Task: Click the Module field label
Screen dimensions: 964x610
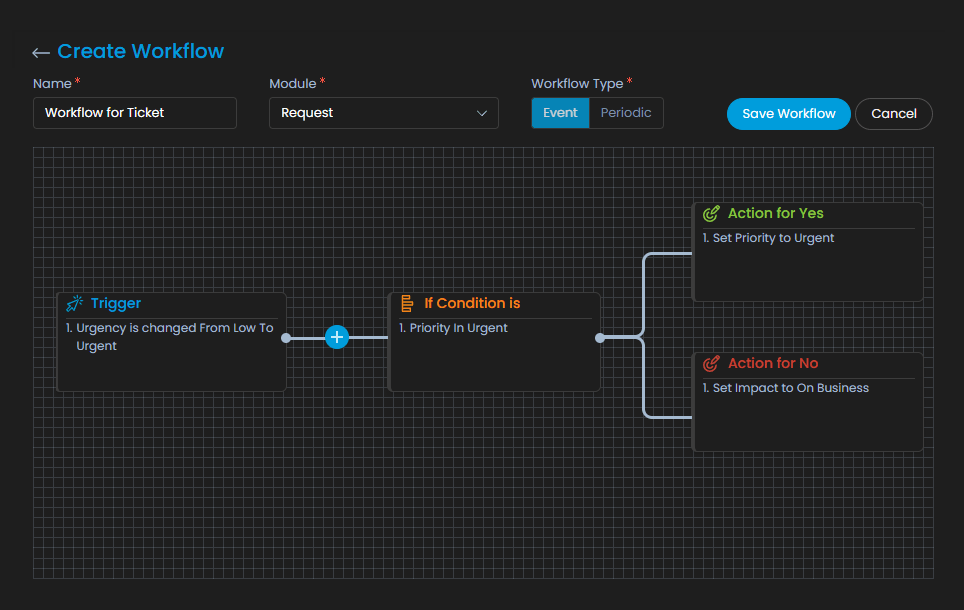Action: 293,84
